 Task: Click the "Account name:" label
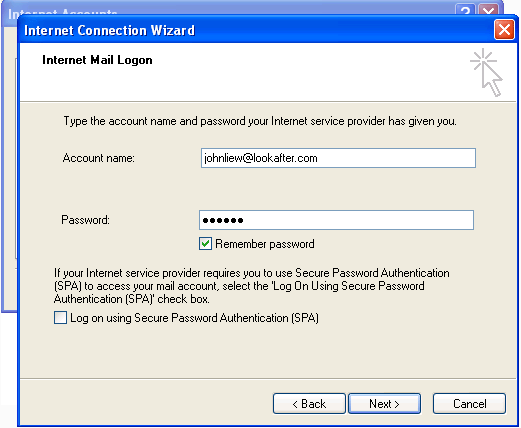(99, 158)
